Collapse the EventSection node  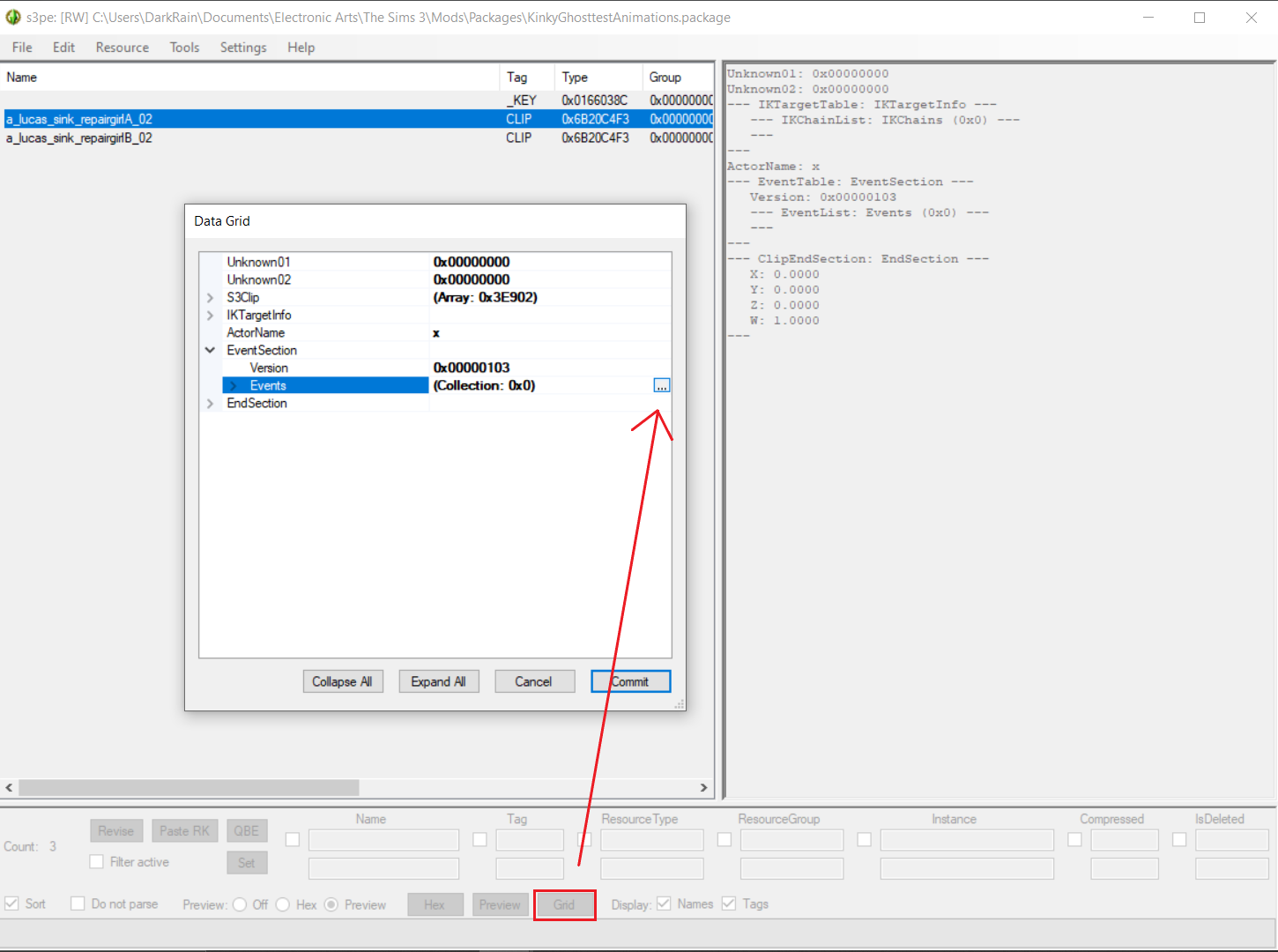[210, 350]
